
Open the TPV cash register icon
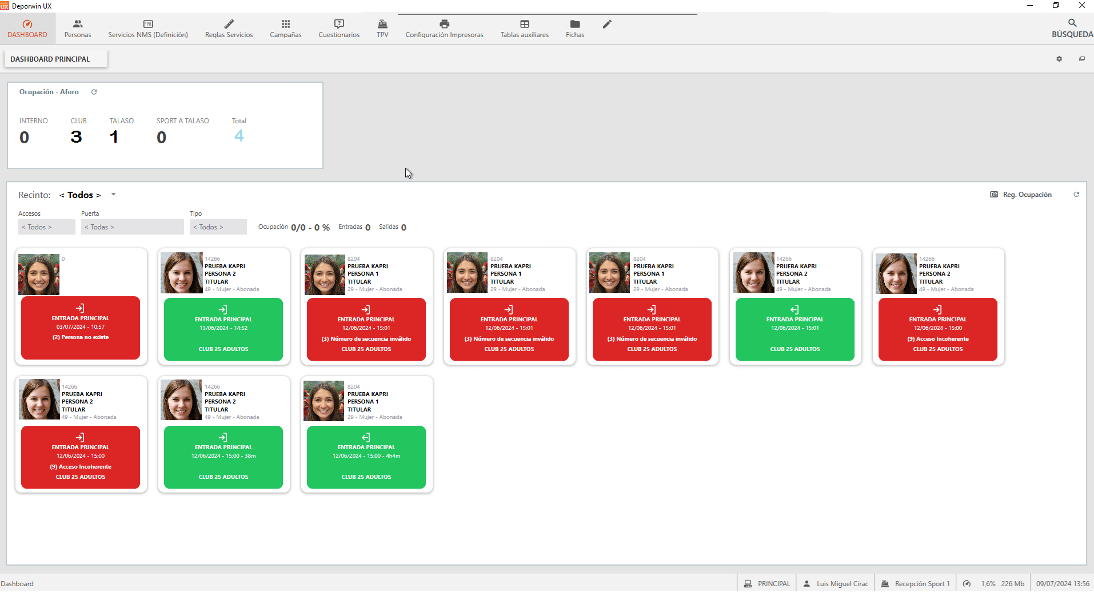coord(382,23)
